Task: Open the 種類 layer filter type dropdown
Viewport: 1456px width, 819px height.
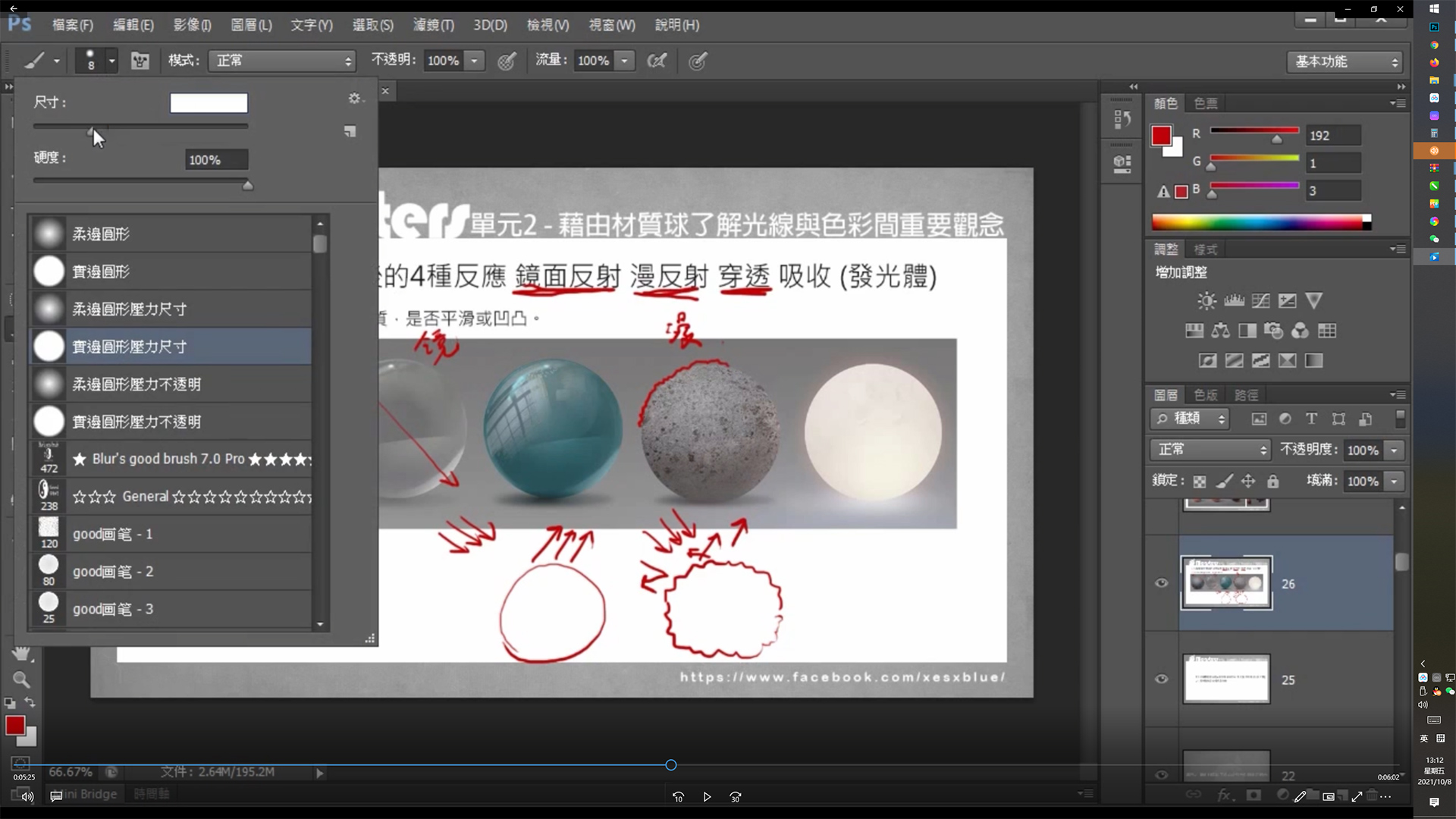Action: [x=1190, y=419]
